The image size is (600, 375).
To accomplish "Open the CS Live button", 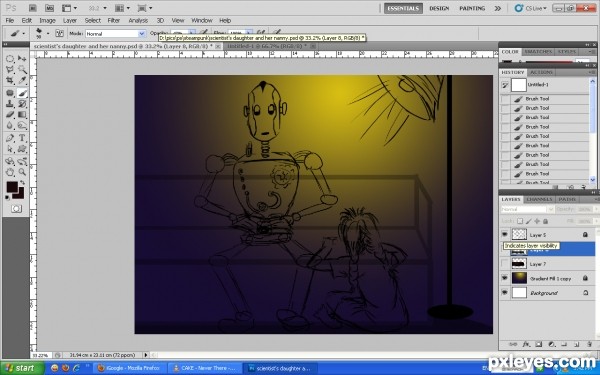I will point(531,8).
